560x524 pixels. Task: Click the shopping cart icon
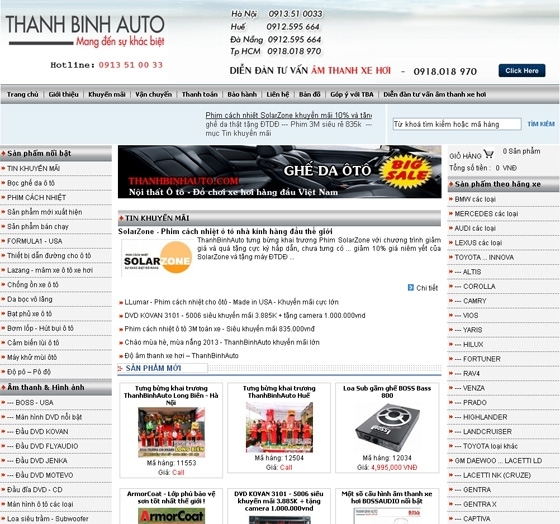489,154
